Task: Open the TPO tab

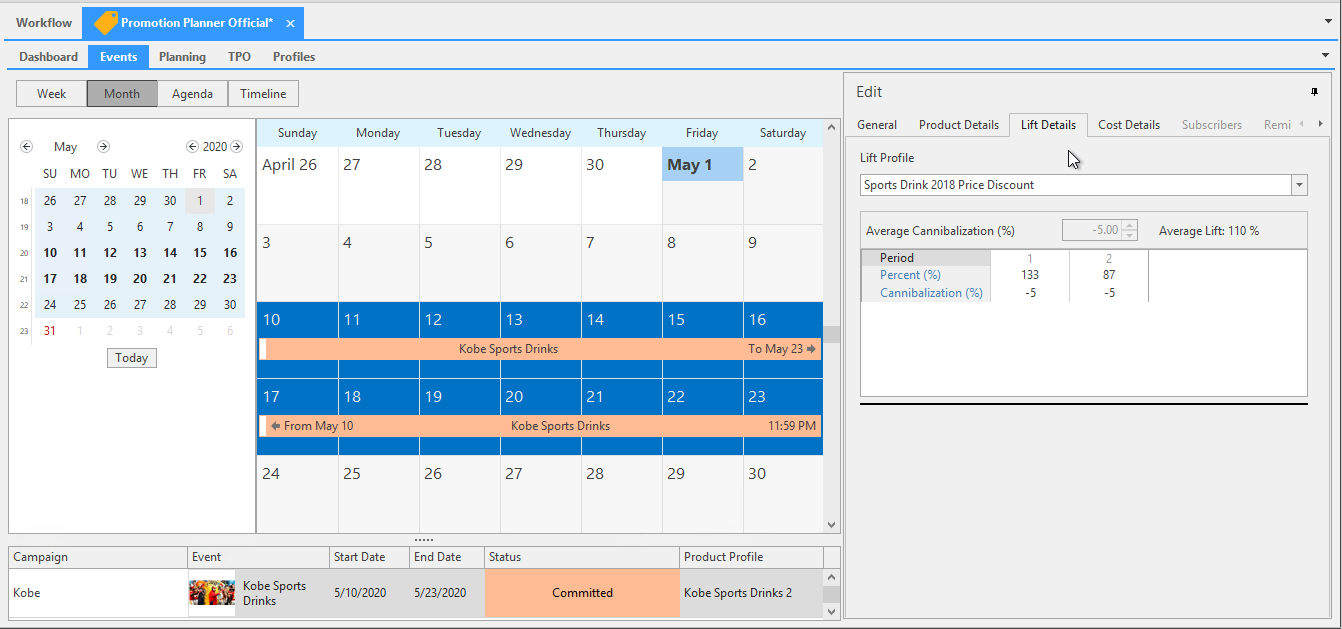Action: (239, 57)
